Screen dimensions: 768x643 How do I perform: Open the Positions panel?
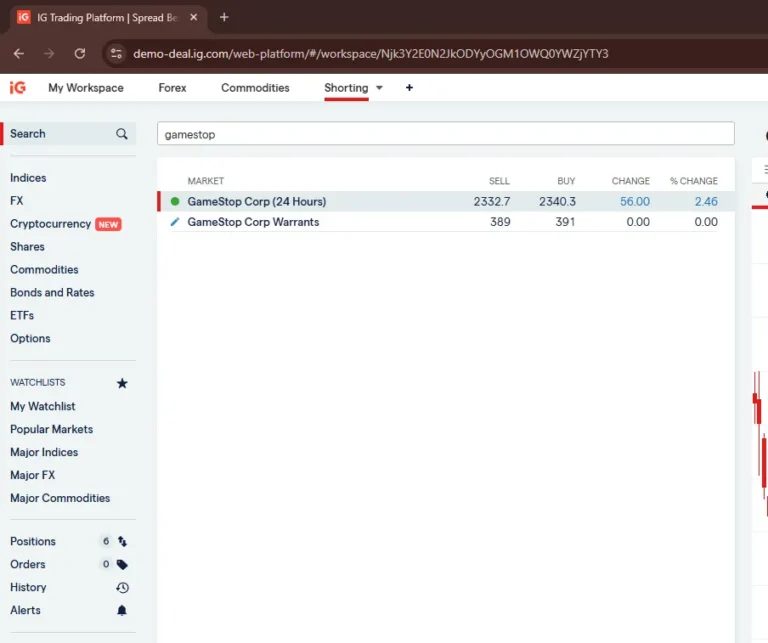pyautogui.click(x=33, y=541)
